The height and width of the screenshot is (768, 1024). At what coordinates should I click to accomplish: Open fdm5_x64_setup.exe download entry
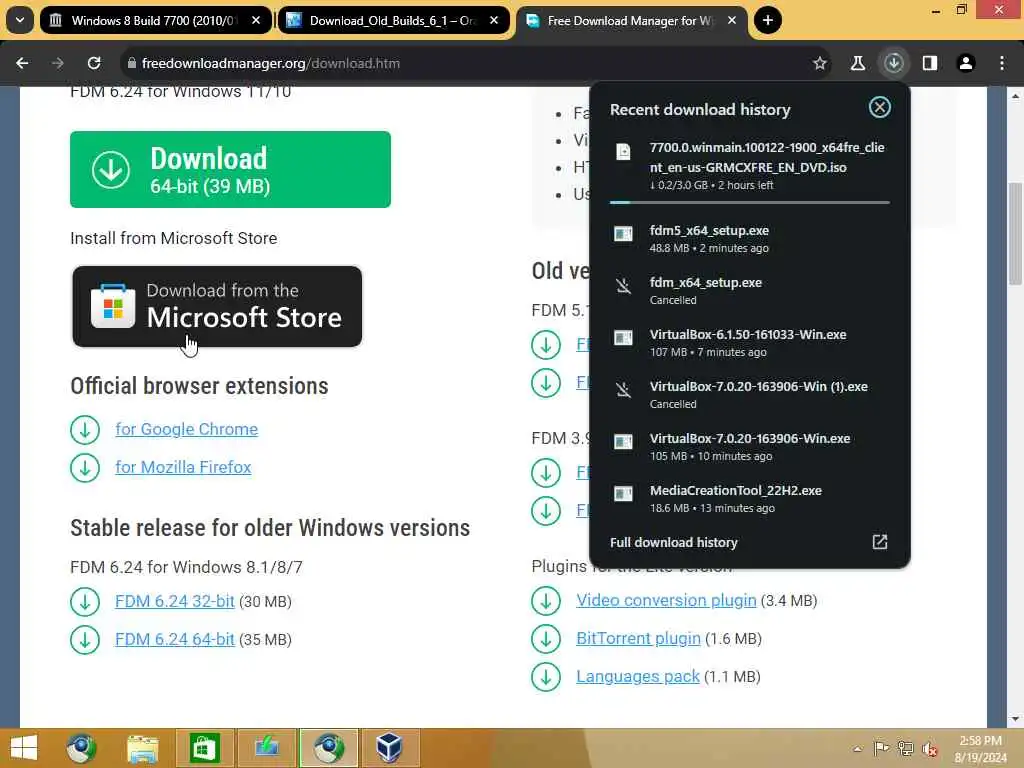click(750, 238)
